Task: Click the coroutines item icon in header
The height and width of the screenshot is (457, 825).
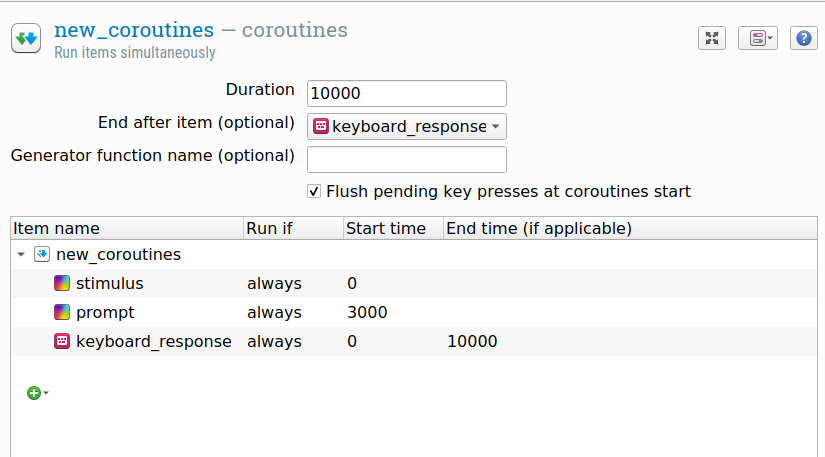Action: [x=26, y=39]
